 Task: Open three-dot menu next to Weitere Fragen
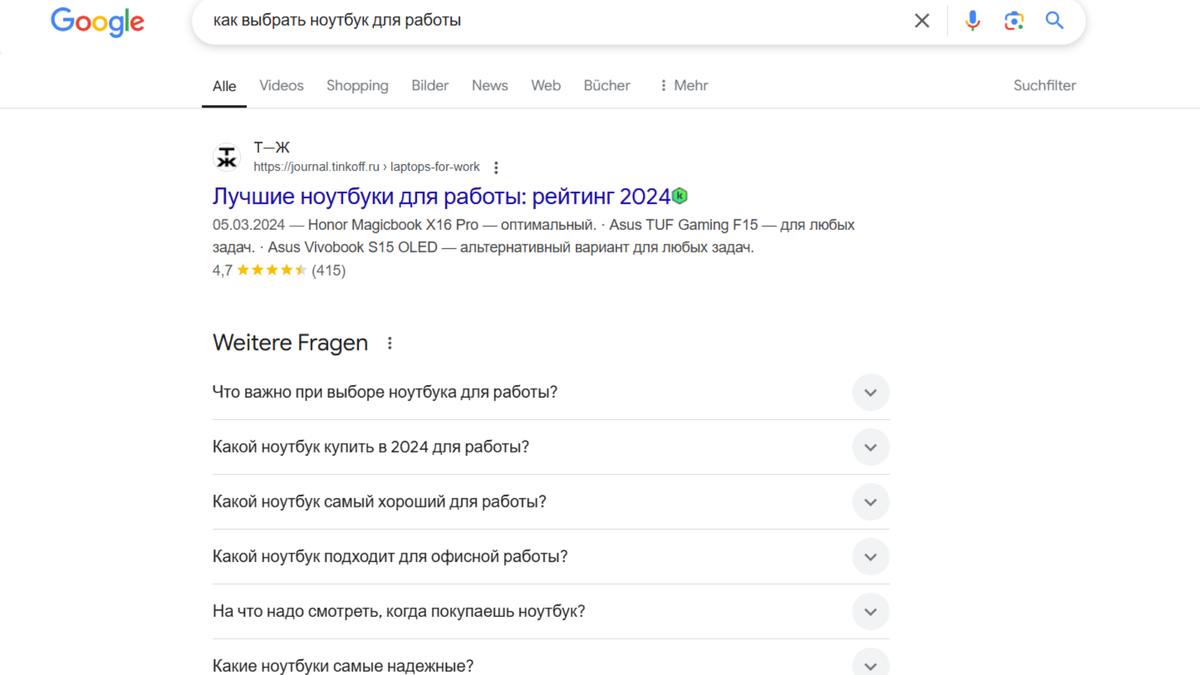[390, 343]
